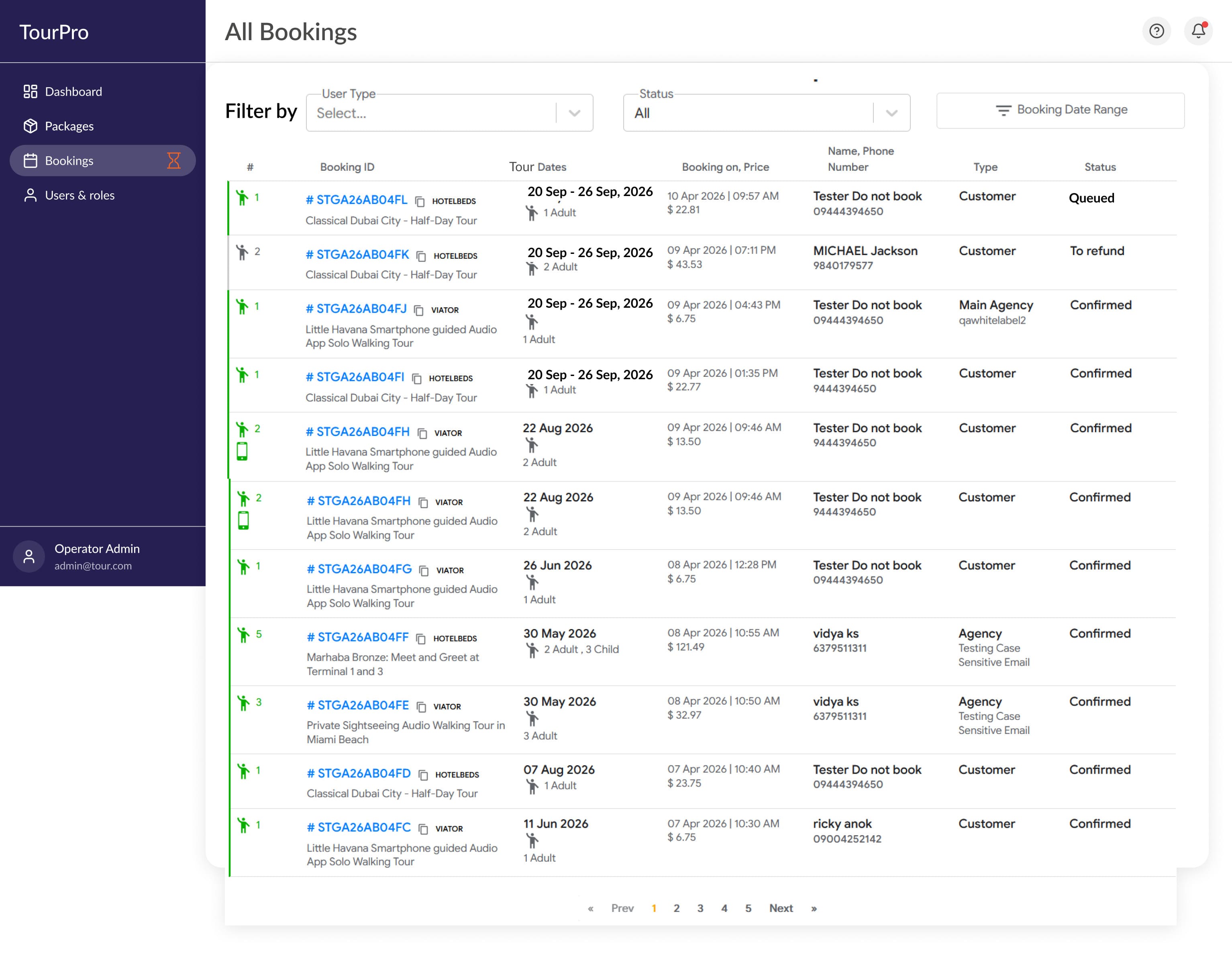
Task: Copy booking ID STGA26AB04FI
Action: pyautogui.click(x=416, y=378)
